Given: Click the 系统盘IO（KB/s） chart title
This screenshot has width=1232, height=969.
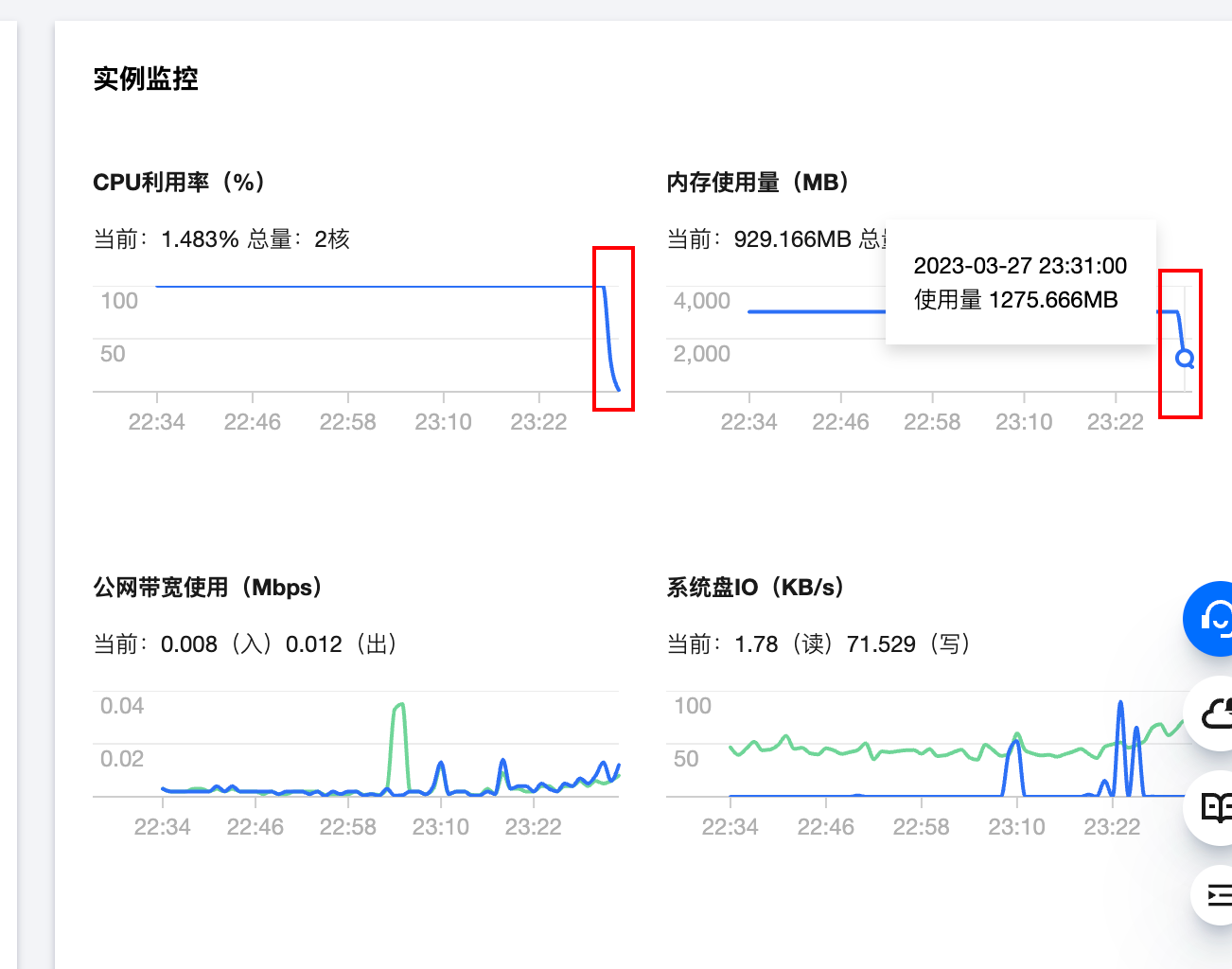Looking at the screenshot, I should coord(755,587).
